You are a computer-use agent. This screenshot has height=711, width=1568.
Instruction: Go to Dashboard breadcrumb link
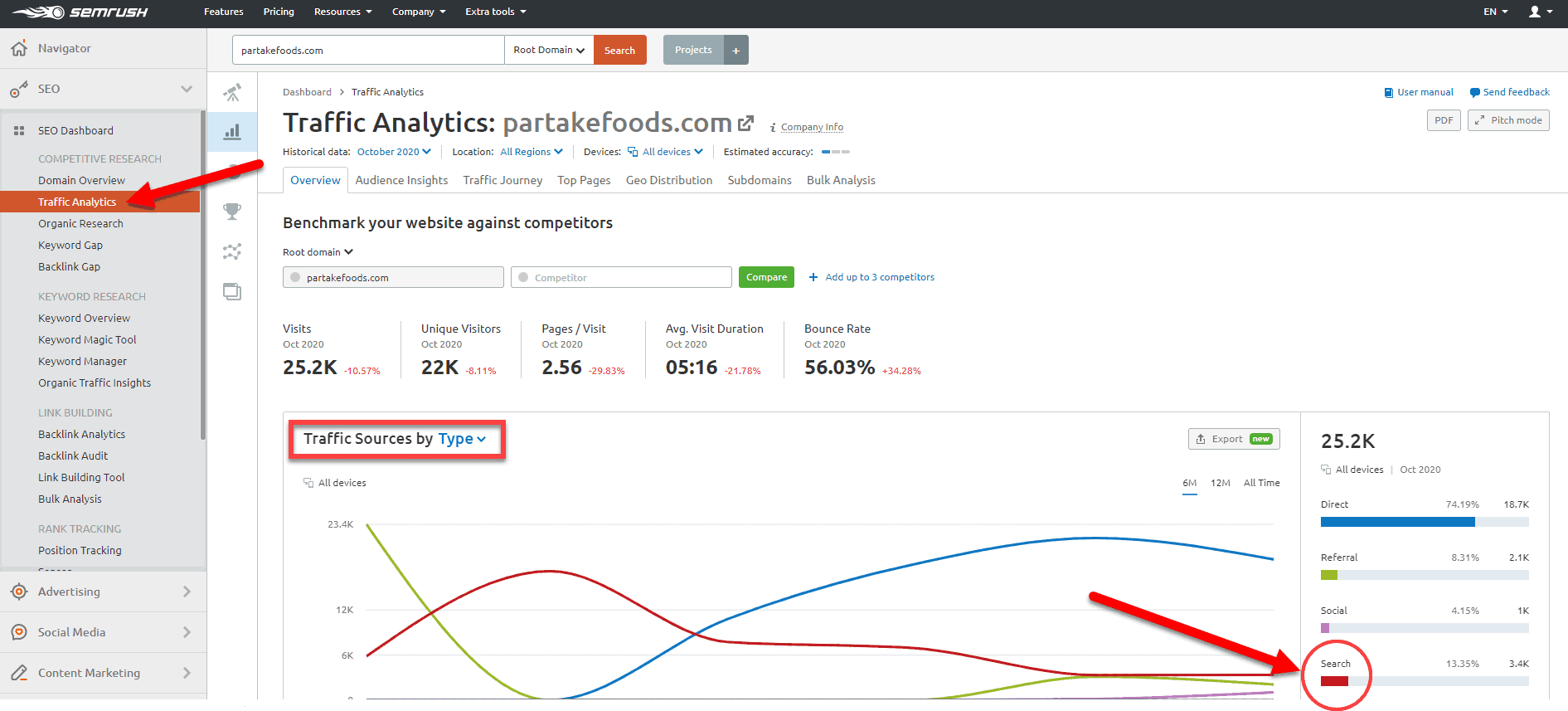pyautogui.click(x=307, y=92)
